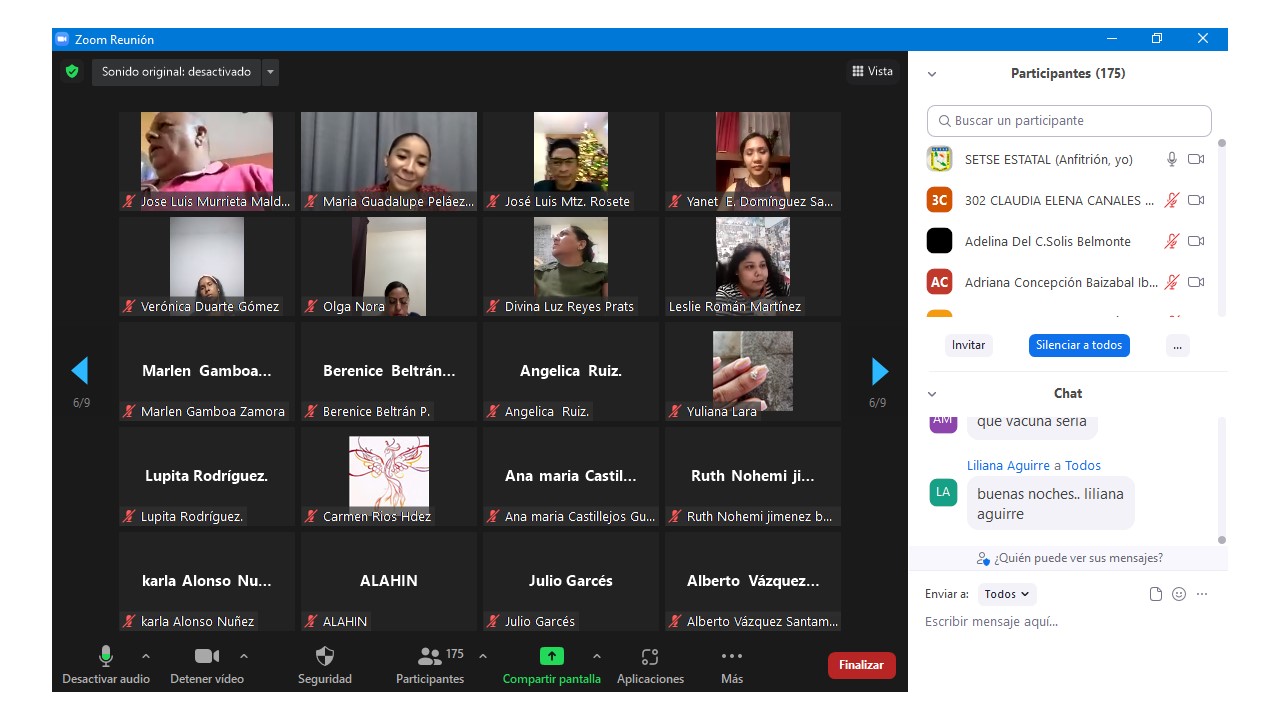1280x720 pixels.
Task: Click the LA avatar in chat
Action: click(x=943, y=492)
